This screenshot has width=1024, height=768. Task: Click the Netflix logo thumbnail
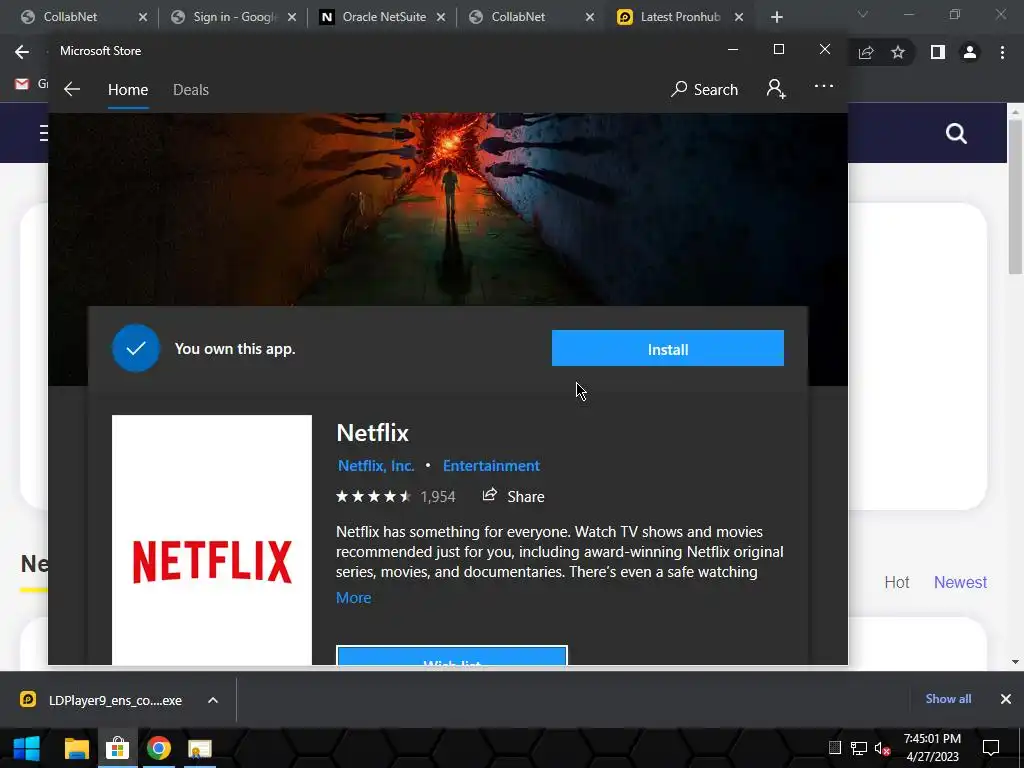coord(212,540)
